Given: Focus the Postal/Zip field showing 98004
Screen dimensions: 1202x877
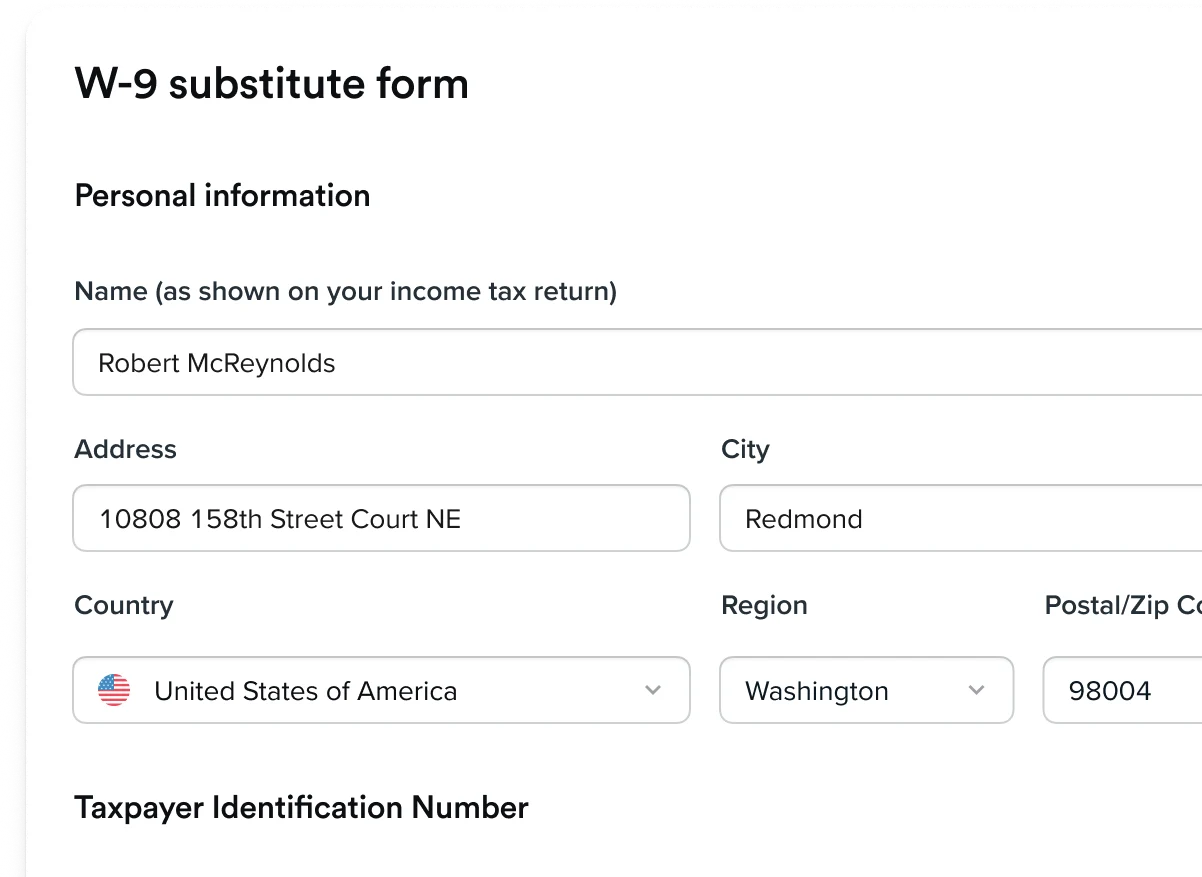Looking at the screenshot, I should tap(1122, 690).
